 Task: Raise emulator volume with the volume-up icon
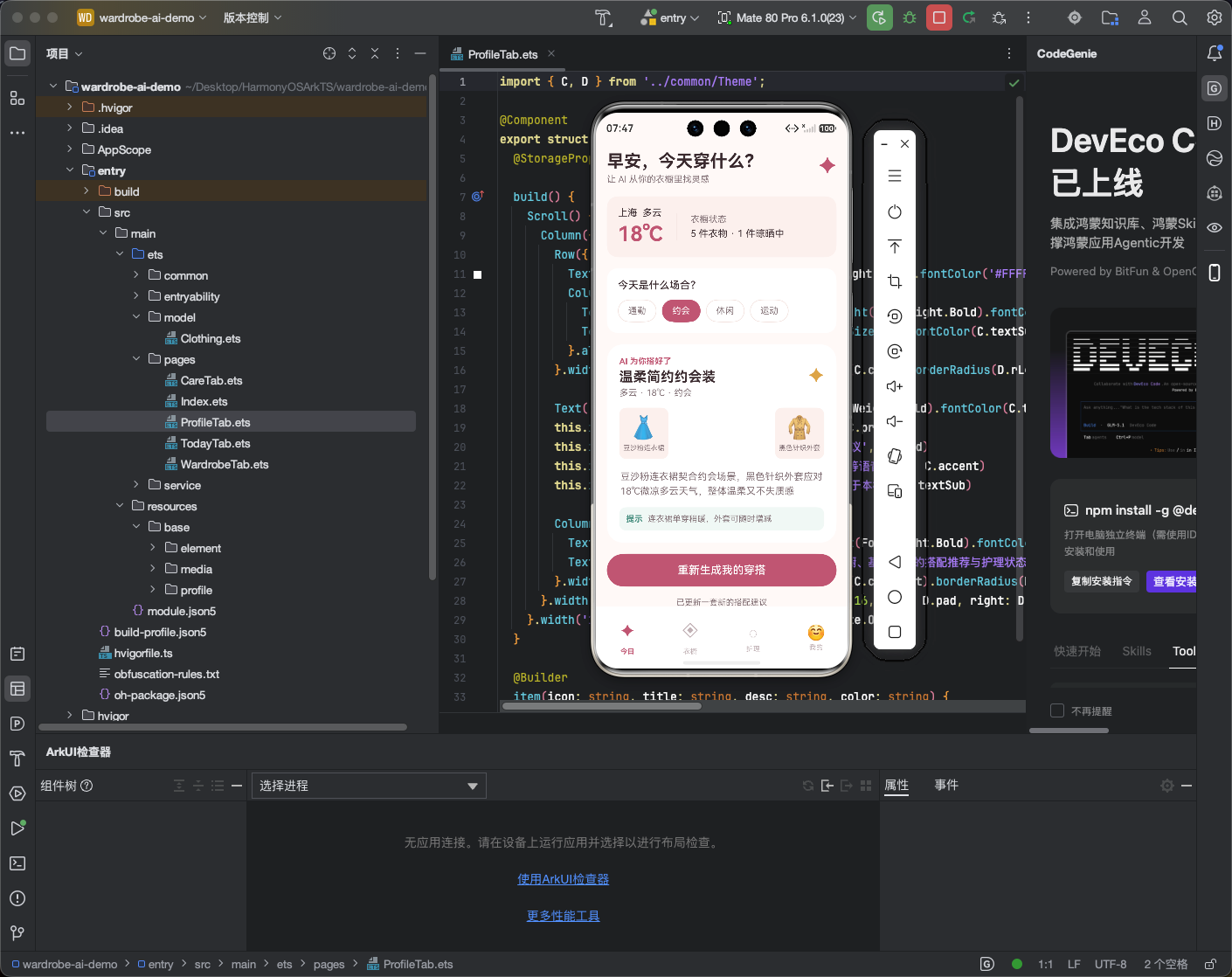click(x=895, y=386)
